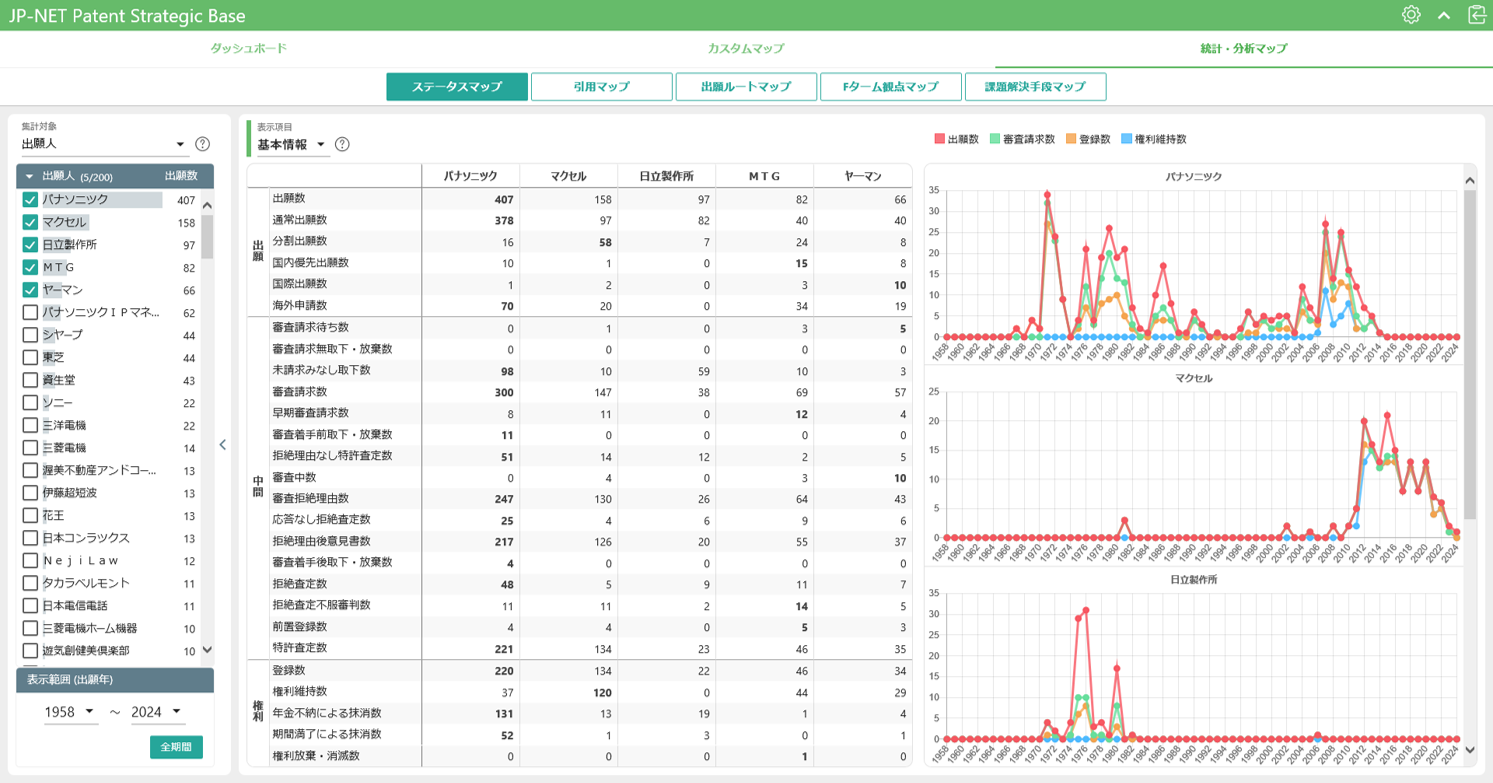
Task: Uncheck the ヤーマン applicant checkbox
Action: (x=30, y=290)
